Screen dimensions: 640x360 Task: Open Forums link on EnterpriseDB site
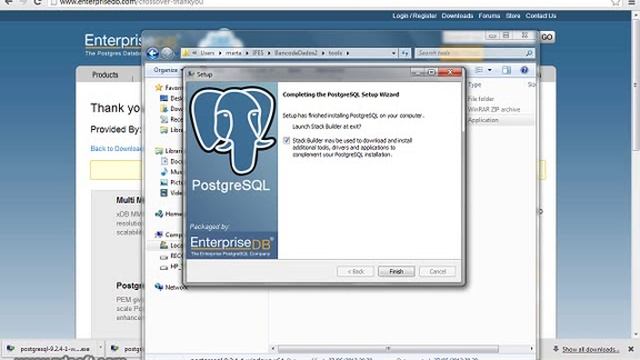coord(489,16)
